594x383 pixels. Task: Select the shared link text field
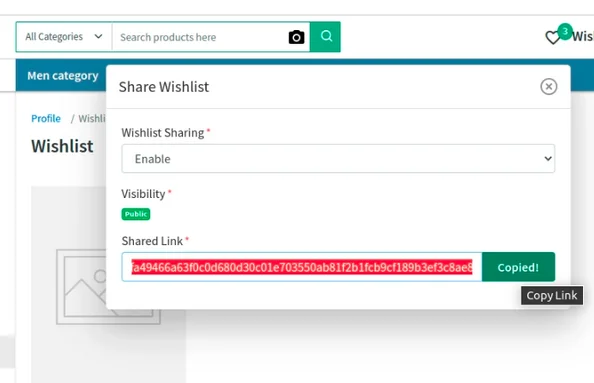pos(302,267)
